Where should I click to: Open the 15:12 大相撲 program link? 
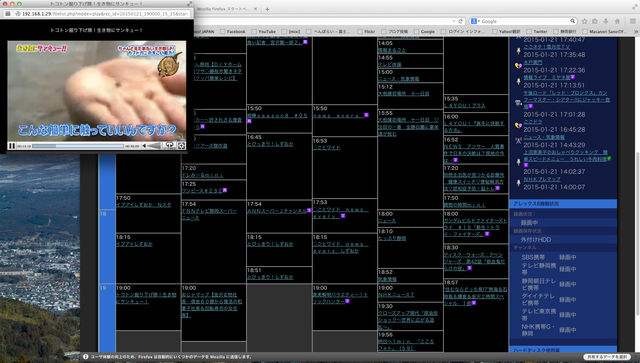point(403,94)
